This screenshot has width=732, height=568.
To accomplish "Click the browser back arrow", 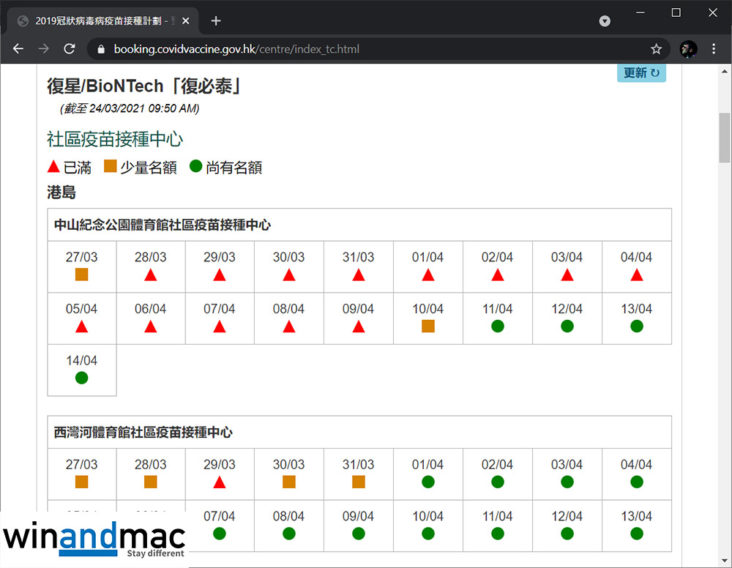I will click(x=18, y=48).
